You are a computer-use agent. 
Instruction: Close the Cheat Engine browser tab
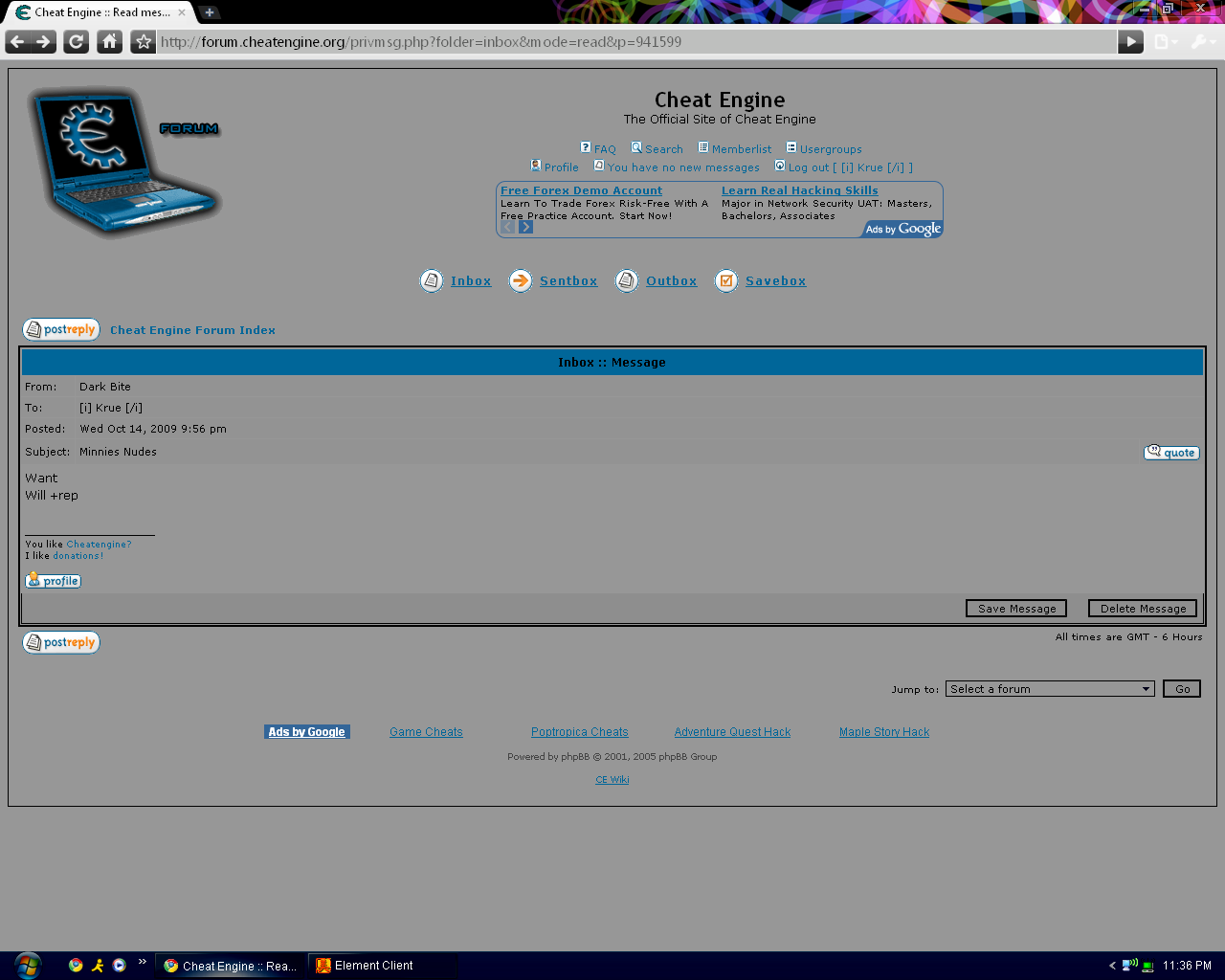coord(182,12)
